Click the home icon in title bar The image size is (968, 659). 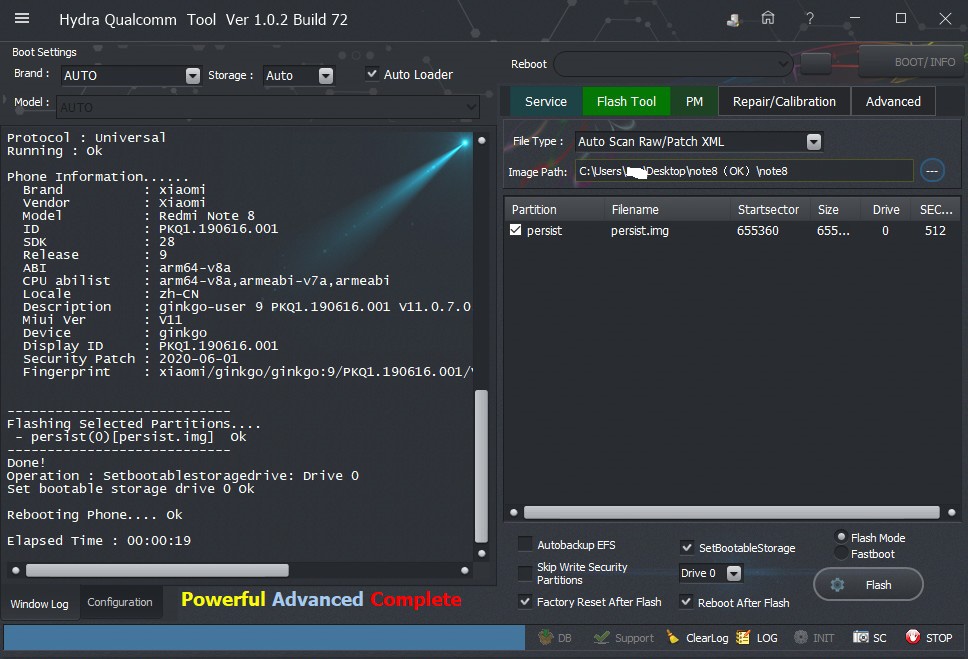point(768,19)
